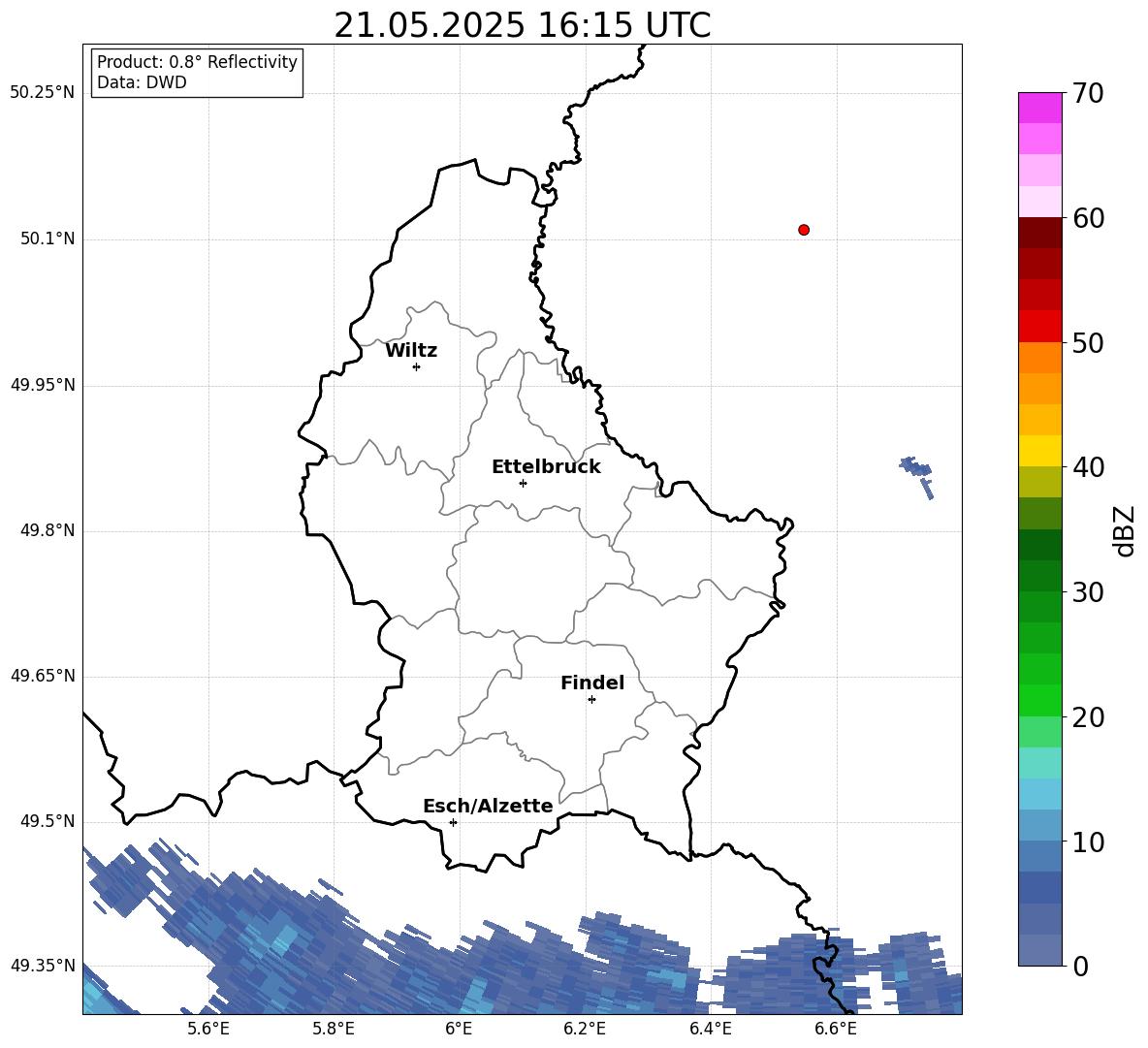Click the yellow 40-42 dBZ colorbar segment
This screenshot has height=1048, width=1148.
pyautogui.click(x=1039, y=451)
